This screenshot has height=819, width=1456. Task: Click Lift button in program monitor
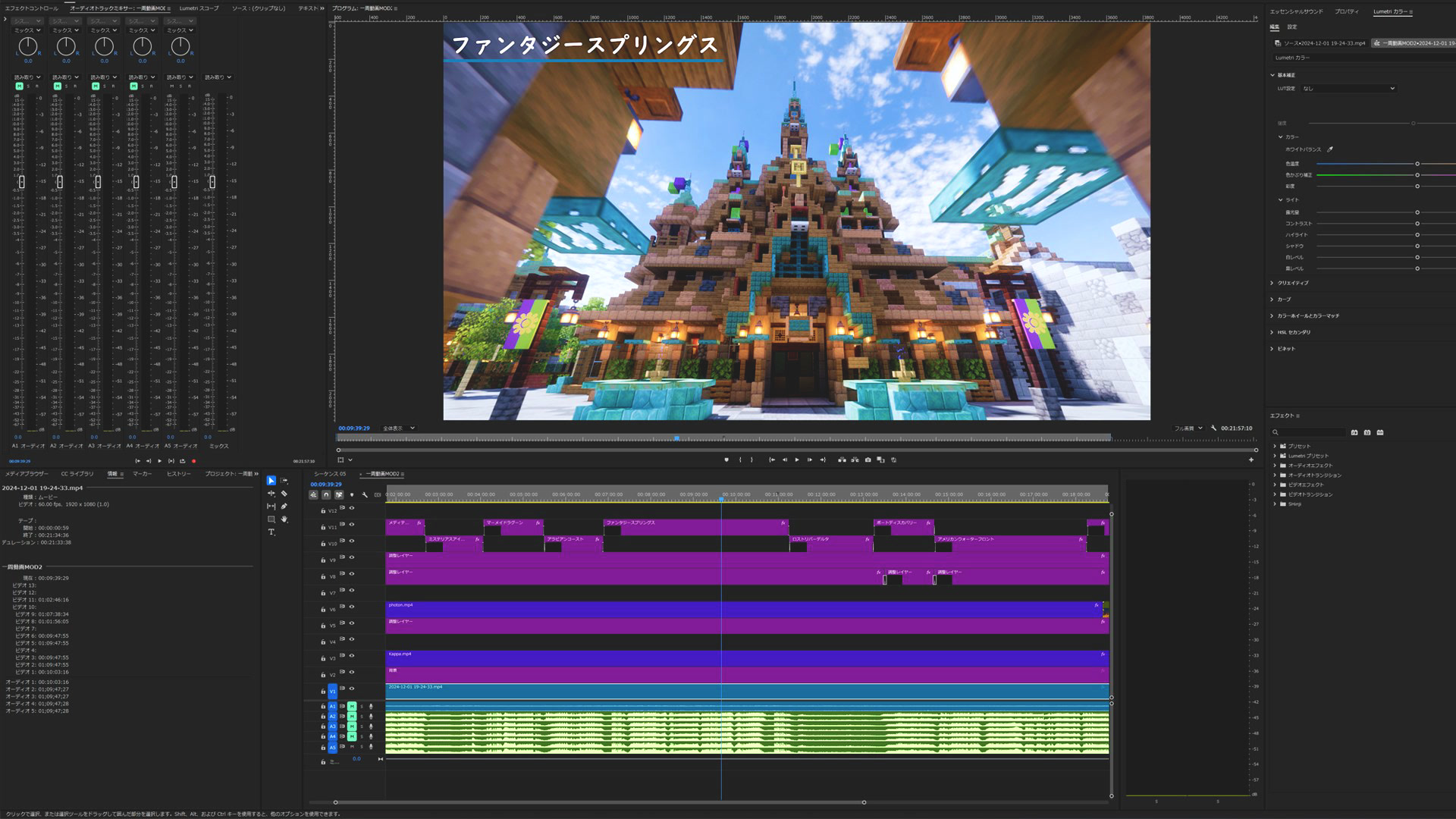tap(842, 460)
